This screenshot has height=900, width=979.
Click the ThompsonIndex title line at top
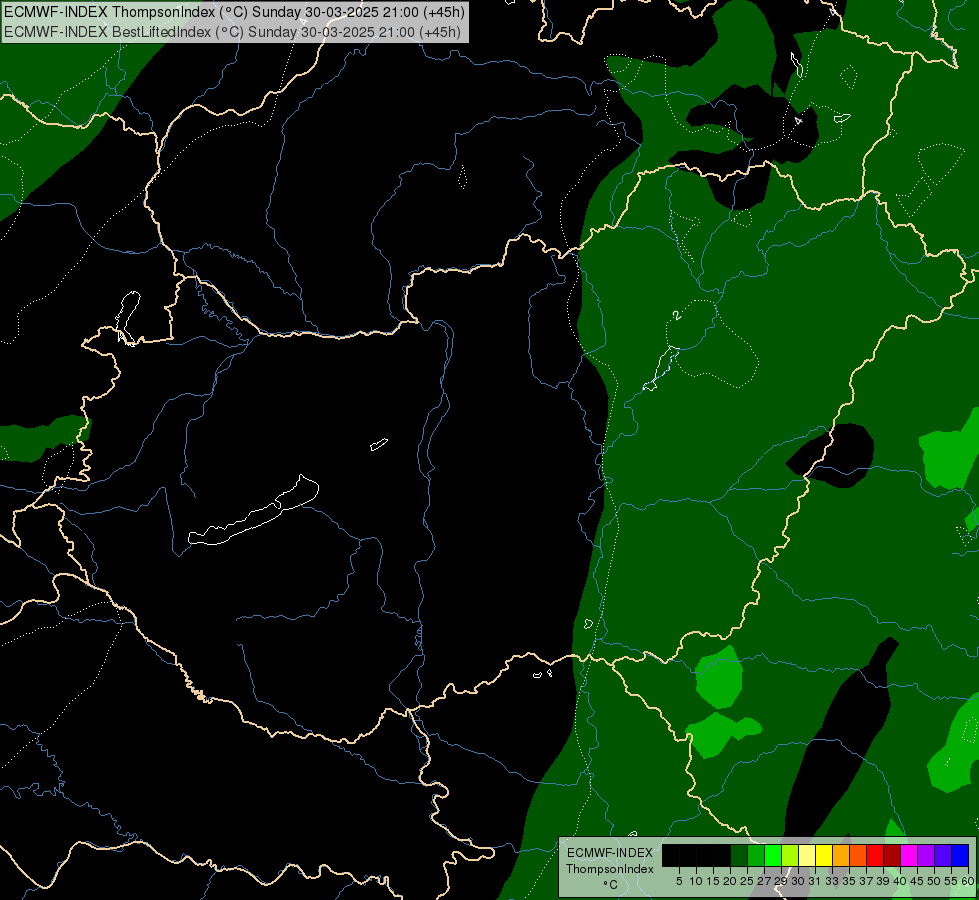pyautogui.click(x=234, y=12)
